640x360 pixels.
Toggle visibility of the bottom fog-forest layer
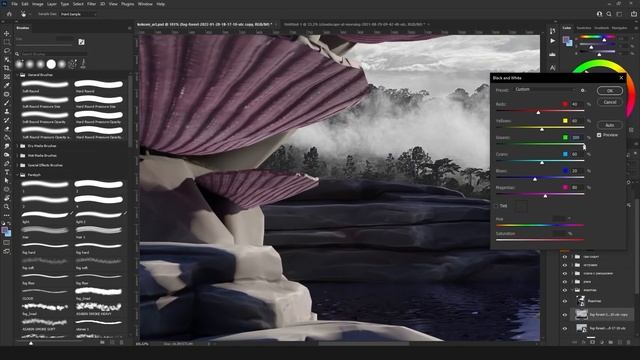[565, 328]
